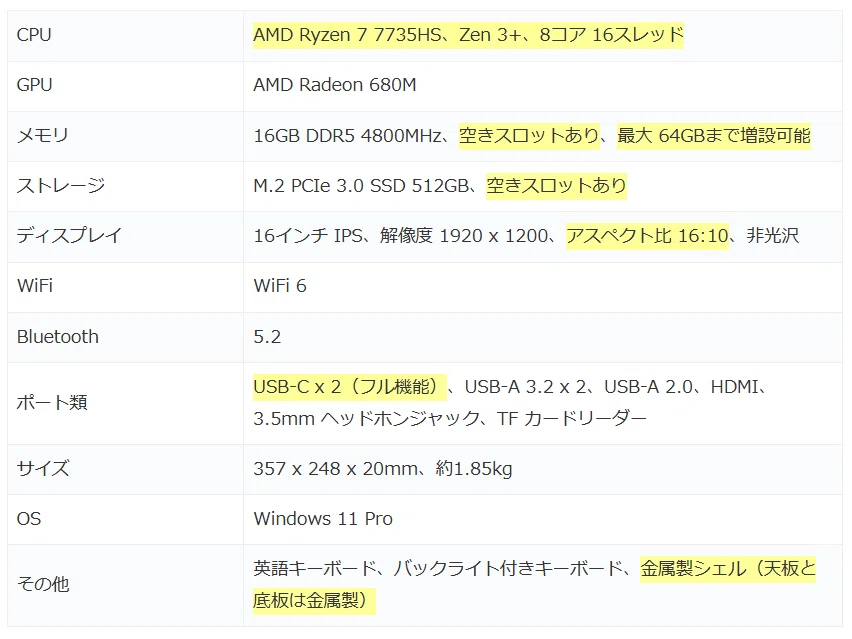
Task: Click the ポート類 row label
Action: (x=52, y=403)
